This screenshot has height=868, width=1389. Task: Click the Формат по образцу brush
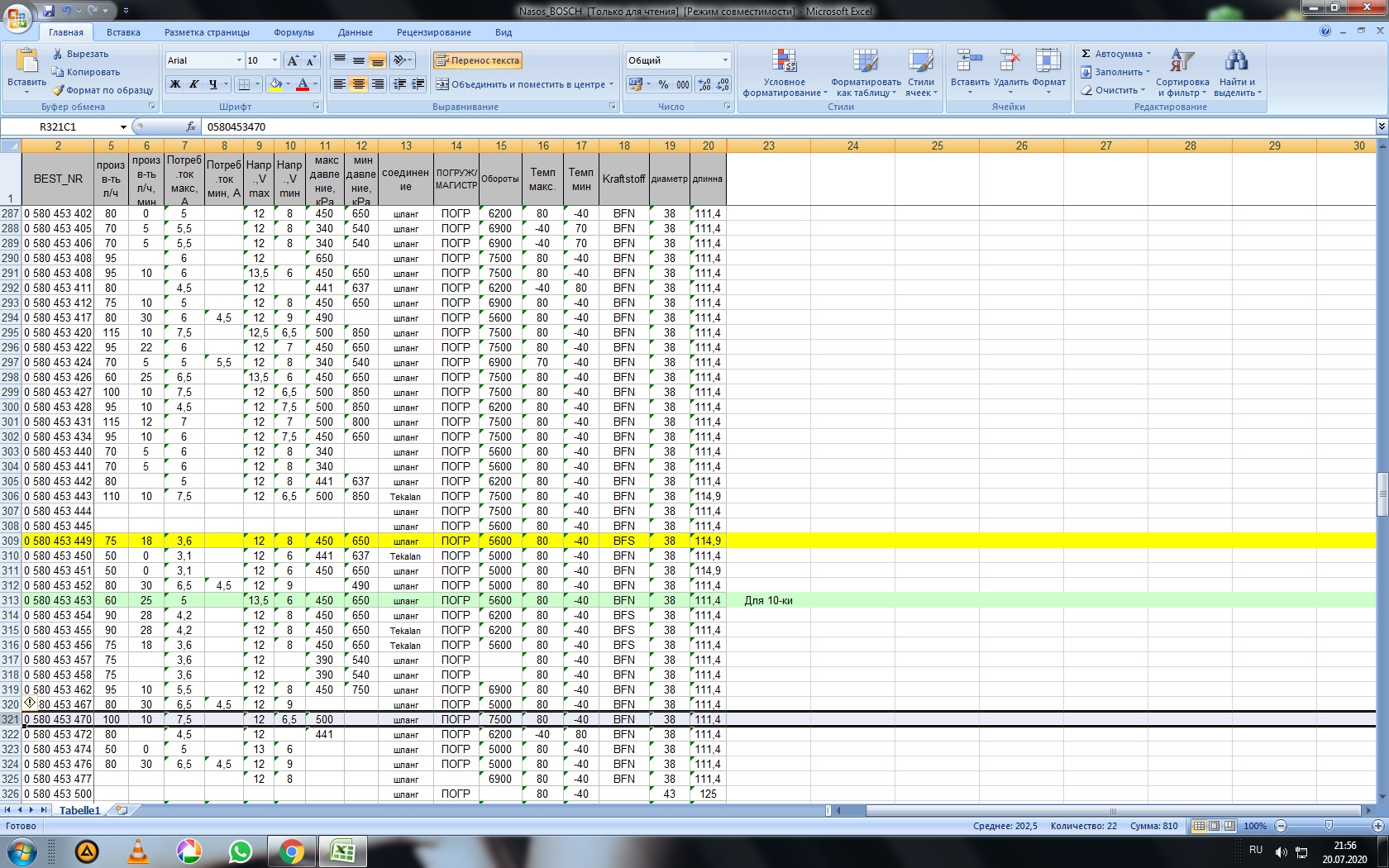(59, 90)
